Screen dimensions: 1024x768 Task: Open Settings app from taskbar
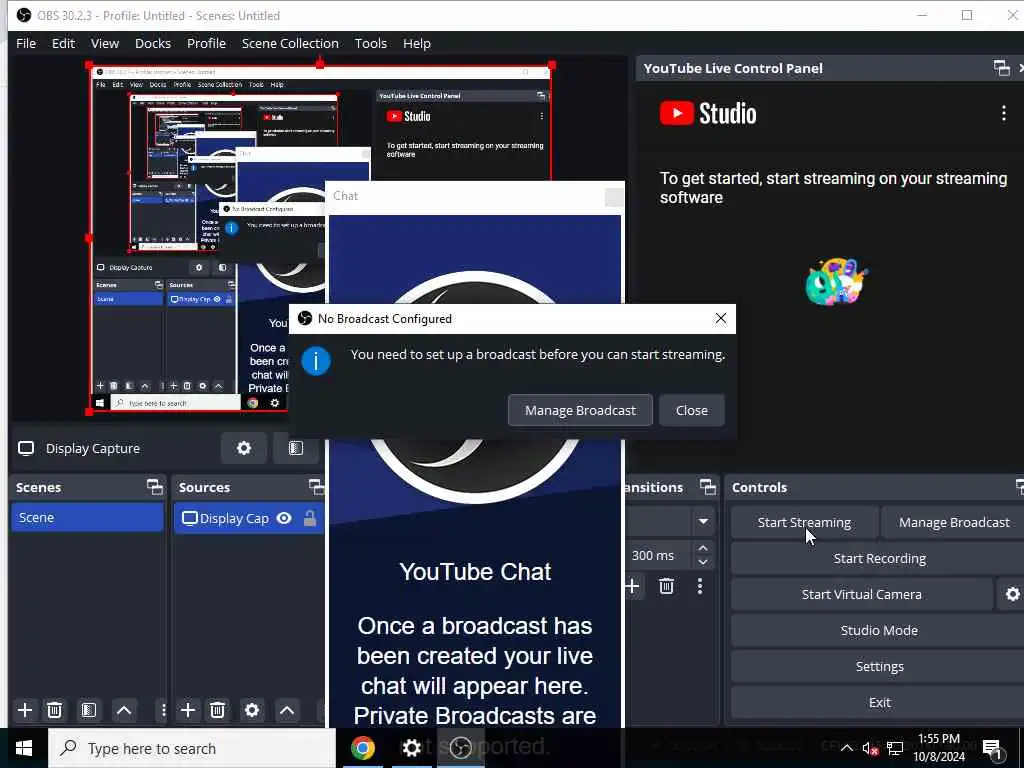(411, 748)
